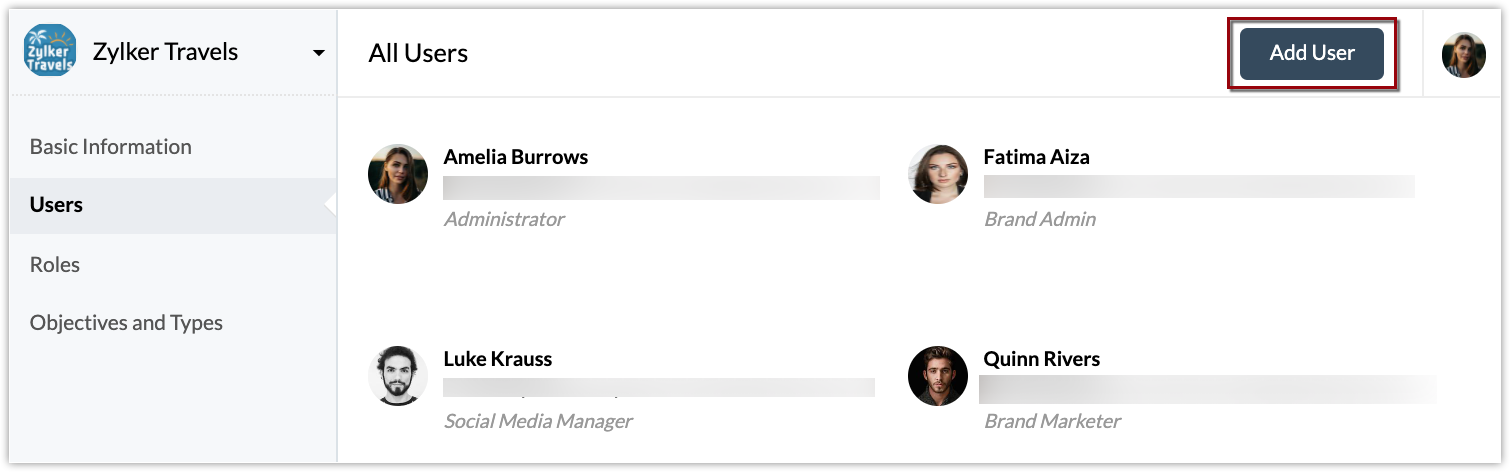This screenshot has height=472, width=1510.
Task: Click Fatima Aiza's profile picture
Action: (x=938, y=174)
